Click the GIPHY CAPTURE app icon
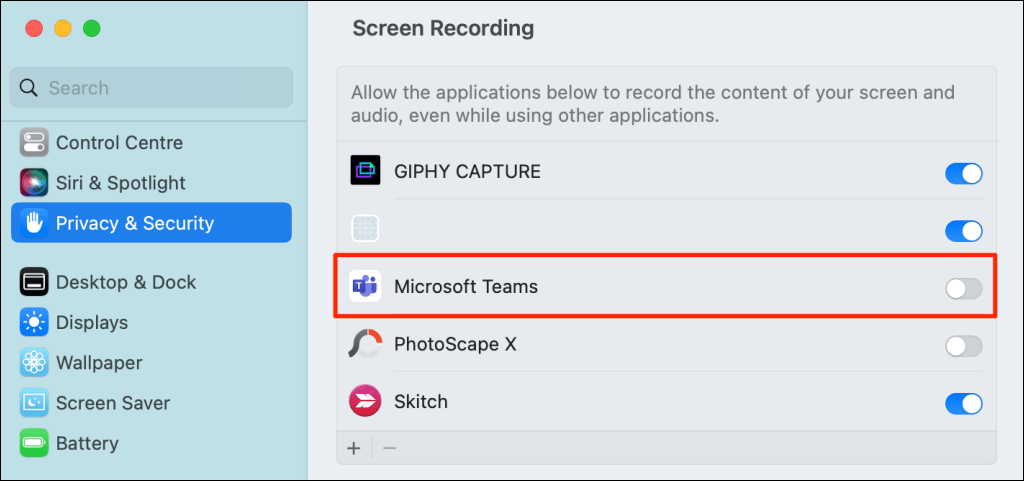Image resolution: width=1024 pixels, height=481 pixels. point(364,172)
